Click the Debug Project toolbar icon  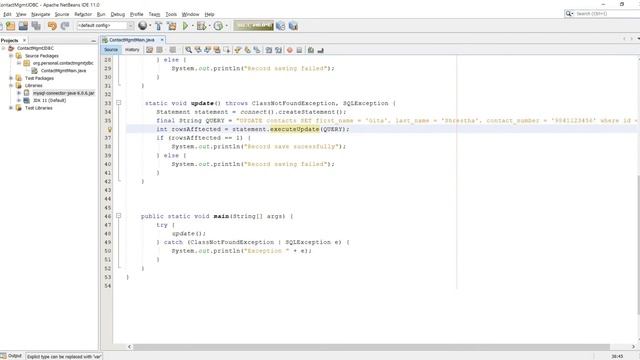click(x=201, y=26)
